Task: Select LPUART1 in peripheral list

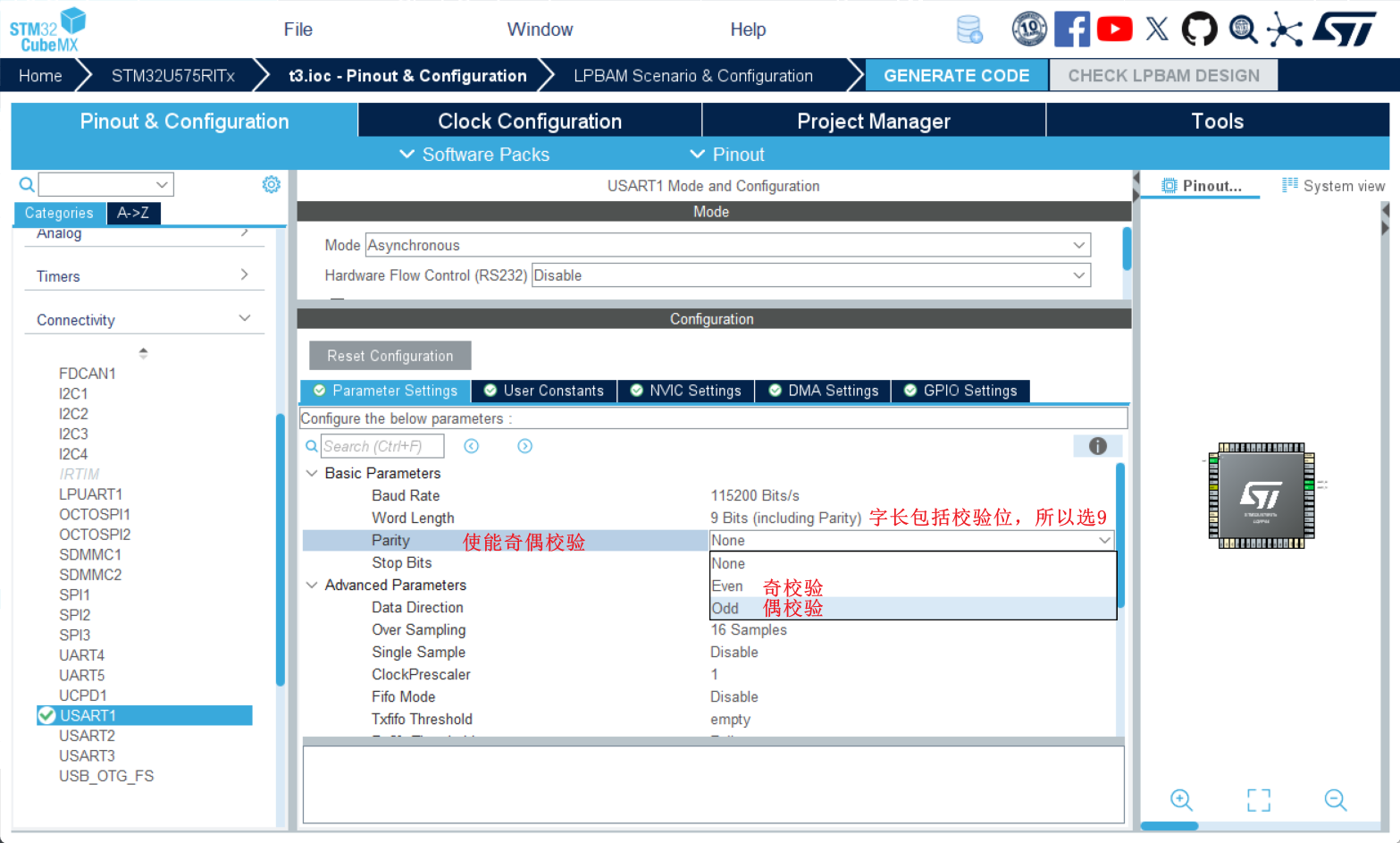Action: [90, 494]
